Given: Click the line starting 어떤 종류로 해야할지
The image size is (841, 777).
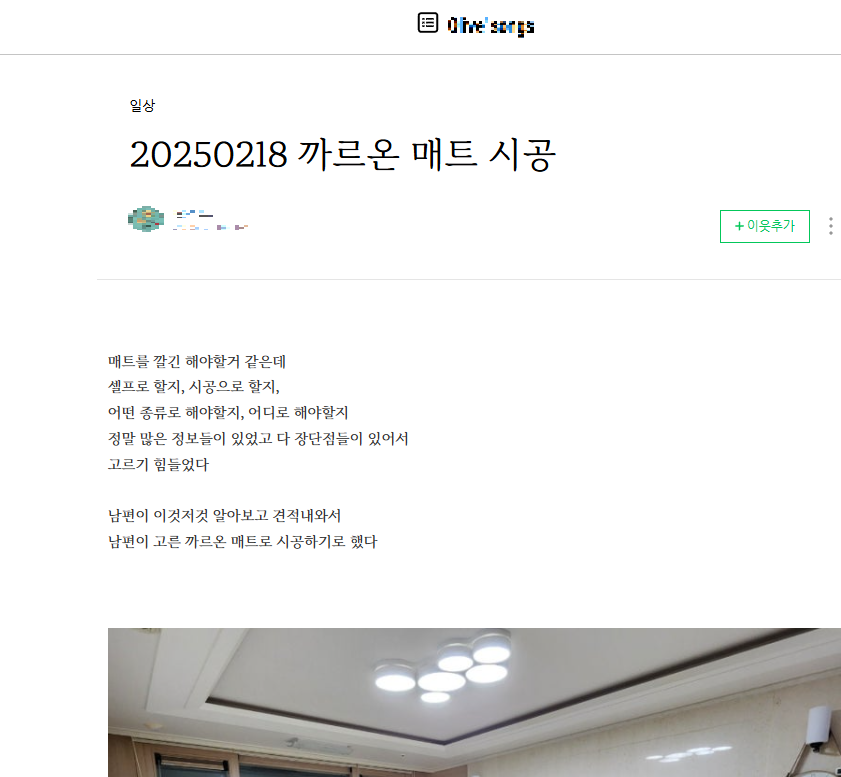Looking at the screenshot, I should pos(228,412).
